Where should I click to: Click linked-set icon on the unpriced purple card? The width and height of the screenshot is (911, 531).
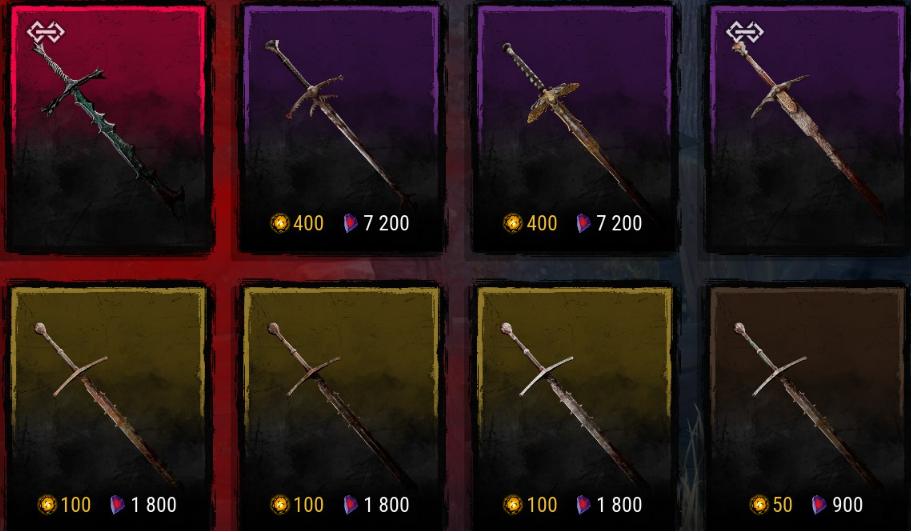click(744, 31)
